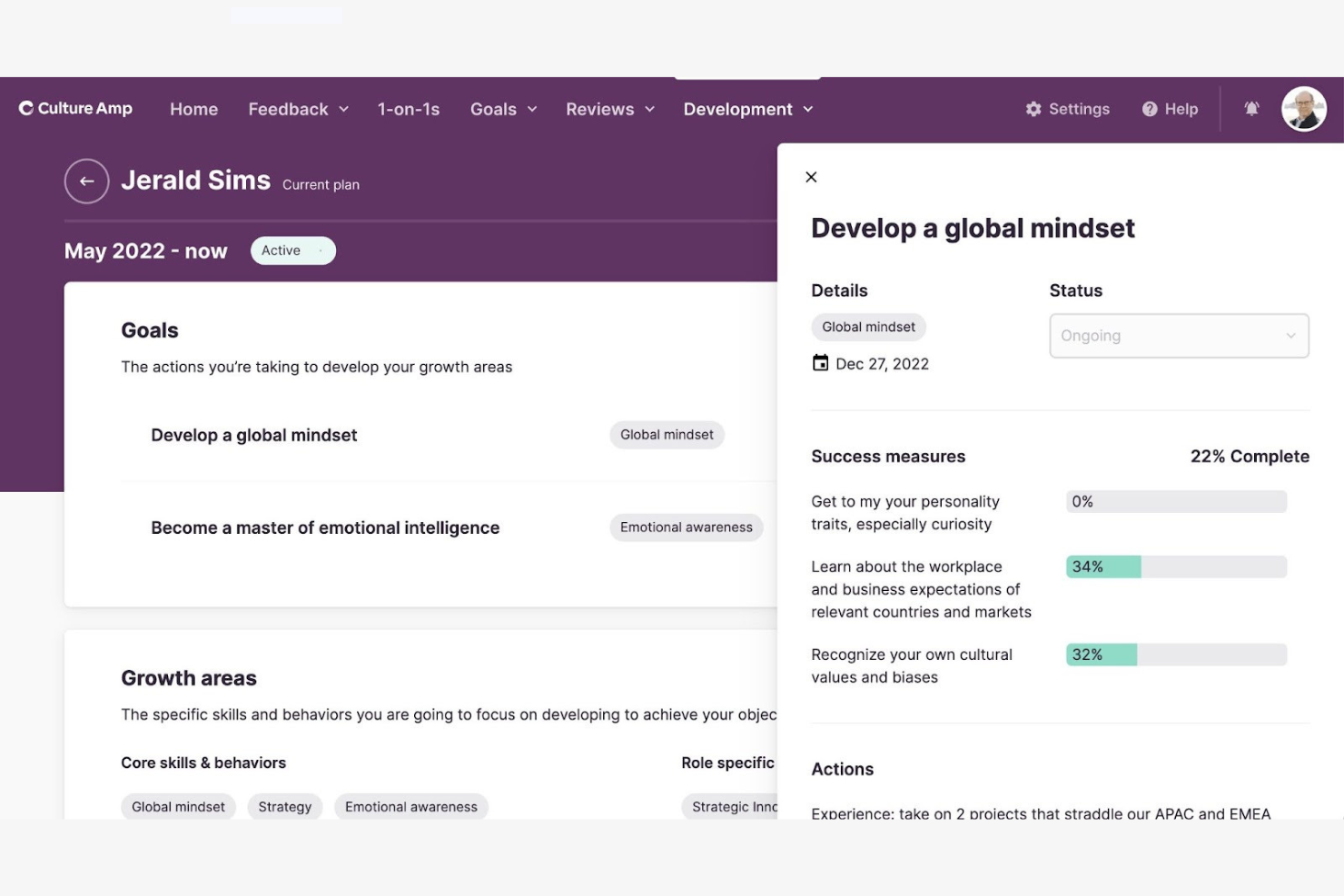Open the Goals dropdown in the navigation
This screenshot has width=1344, height=896.
click(503, 109)
